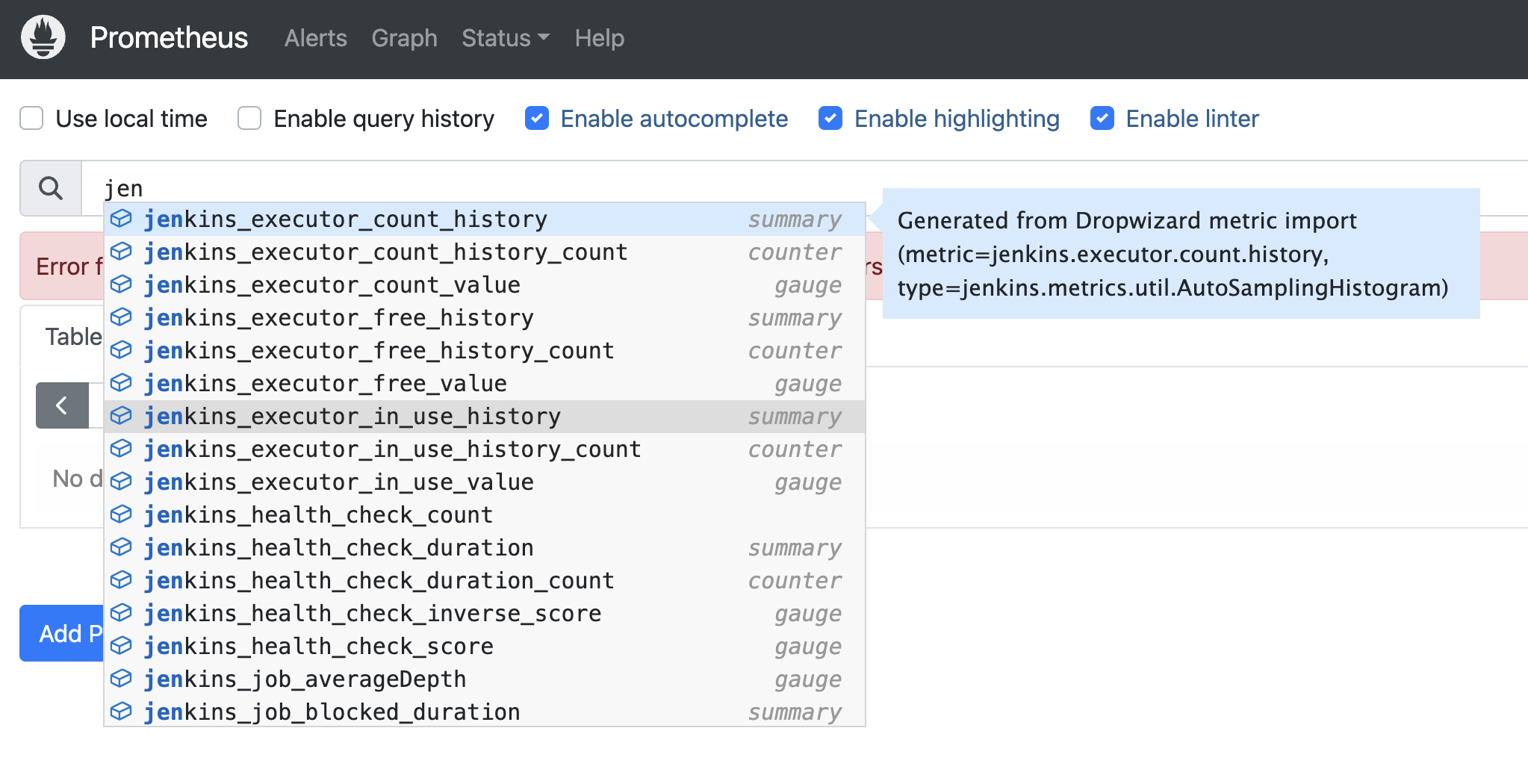Choose jenkins_health_check_score suggestion

point(484,646)
